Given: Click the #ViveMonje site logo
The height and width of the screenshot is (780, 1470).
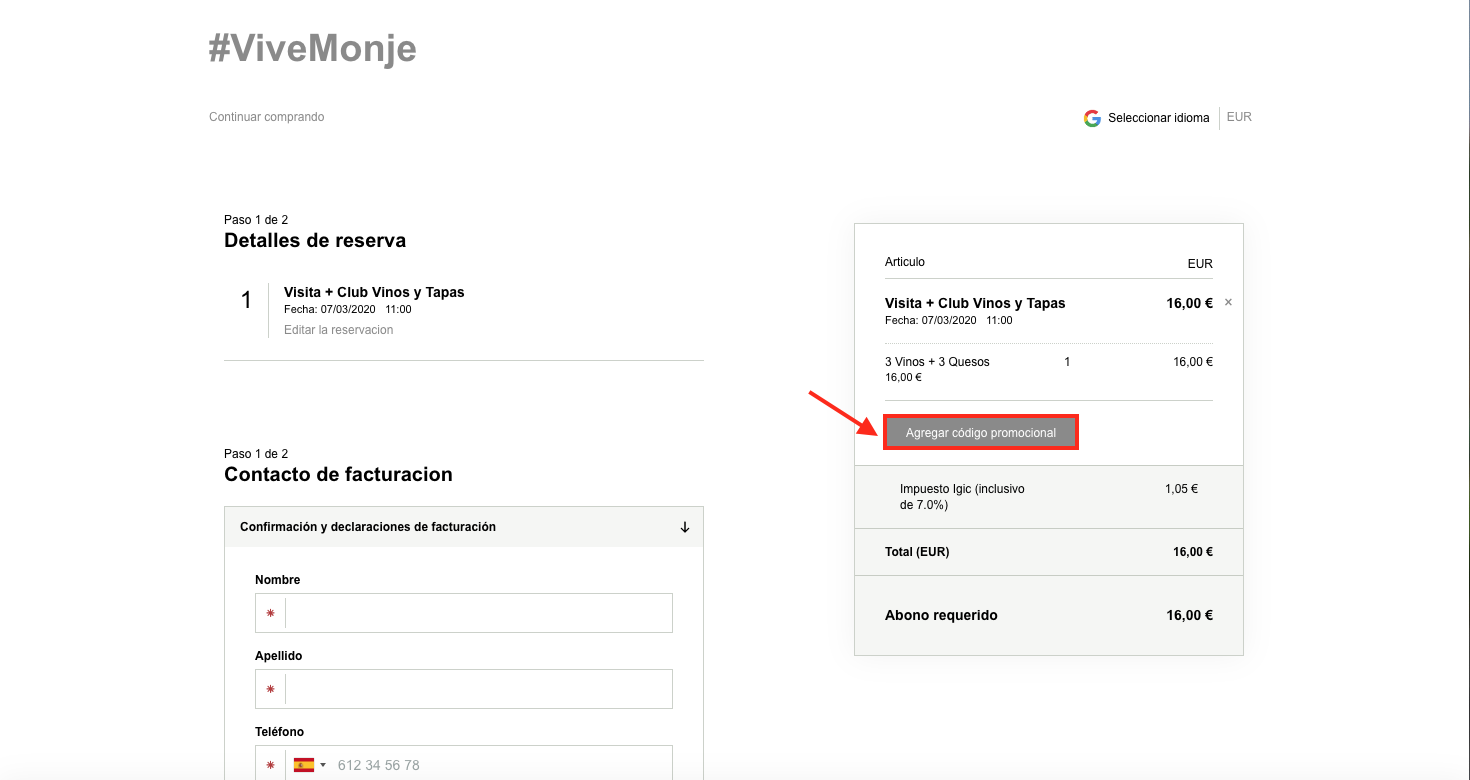Looking at the screenshot, I should click(312, 48).
